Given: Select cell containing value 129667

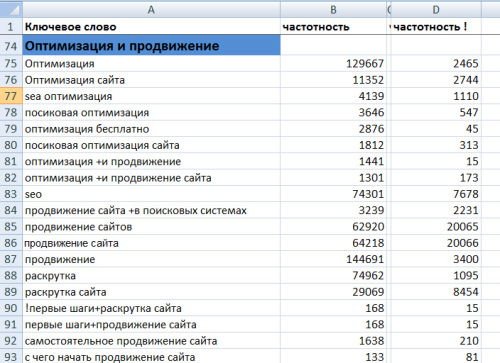Looking at the screenshot, I should pyautogui.click(x=333, y=63).
